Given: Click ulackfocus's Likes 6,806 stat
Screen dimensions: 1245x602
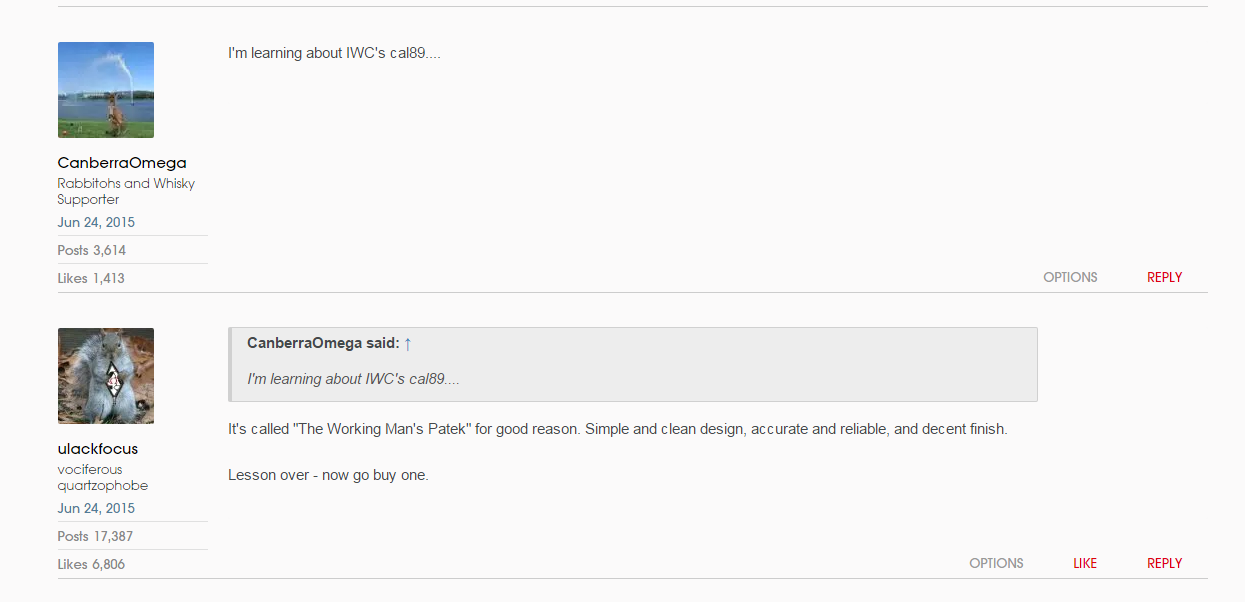Looking at the screenshot, I should 91,564.
